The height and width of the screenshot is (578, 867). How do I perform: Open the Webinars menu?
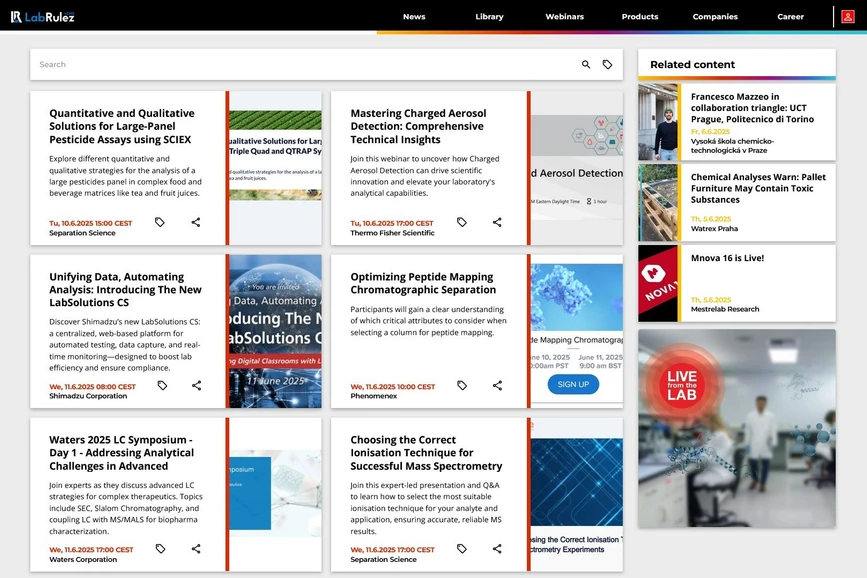(x=565, y=17)
